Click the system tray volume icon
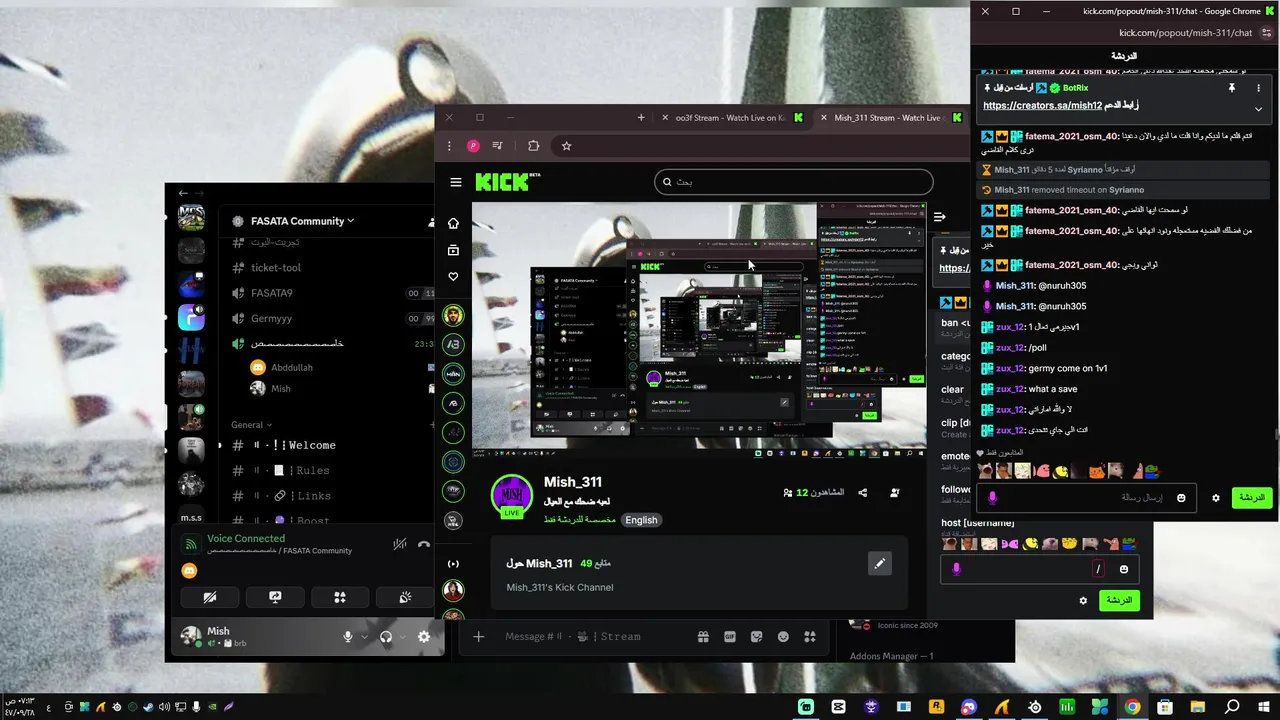Image resolution: width=1280 pixels, height=720 pixels. point(164,707)
